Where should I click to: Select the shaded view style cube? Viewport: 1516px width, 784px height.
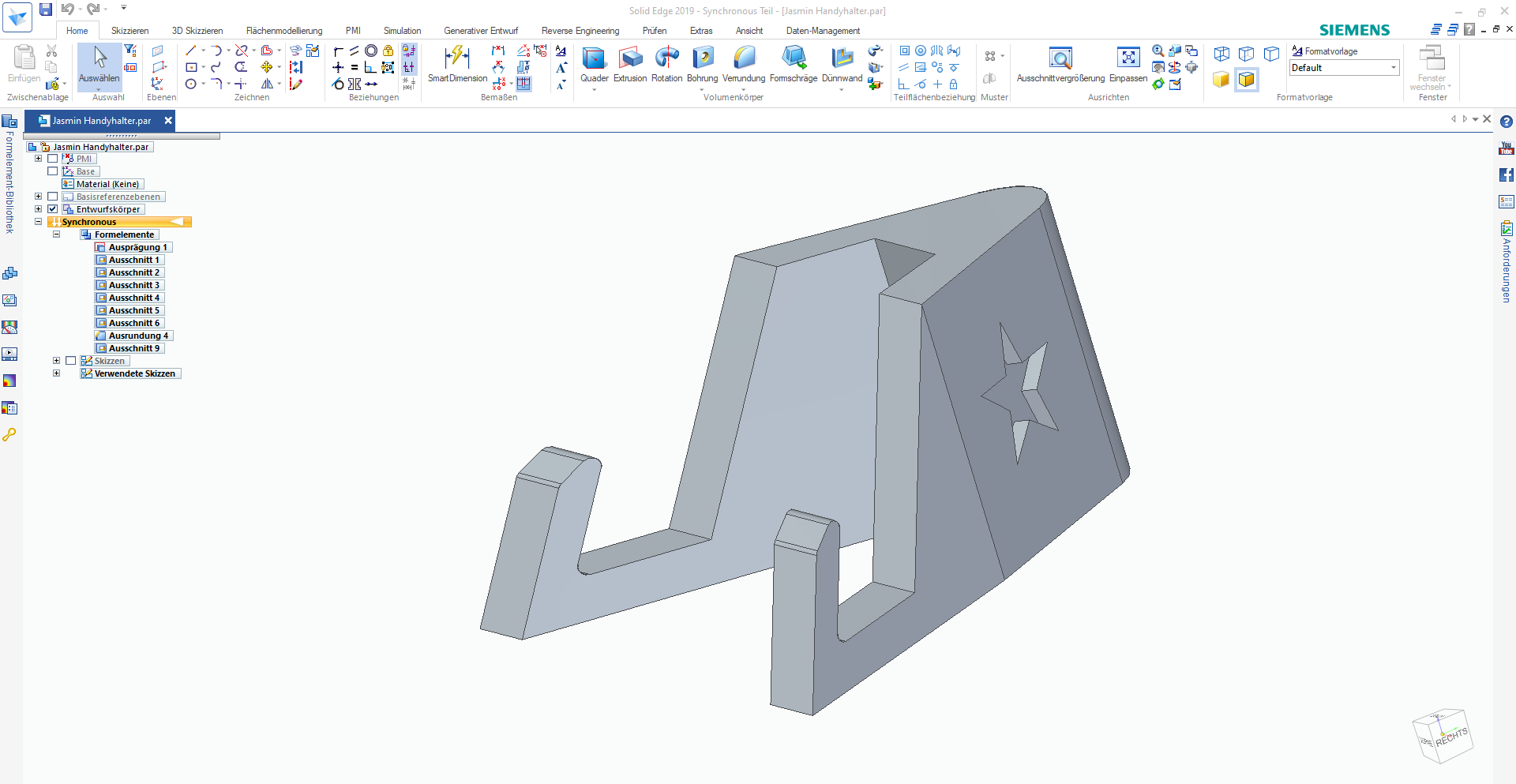(x=1221, y=80)
